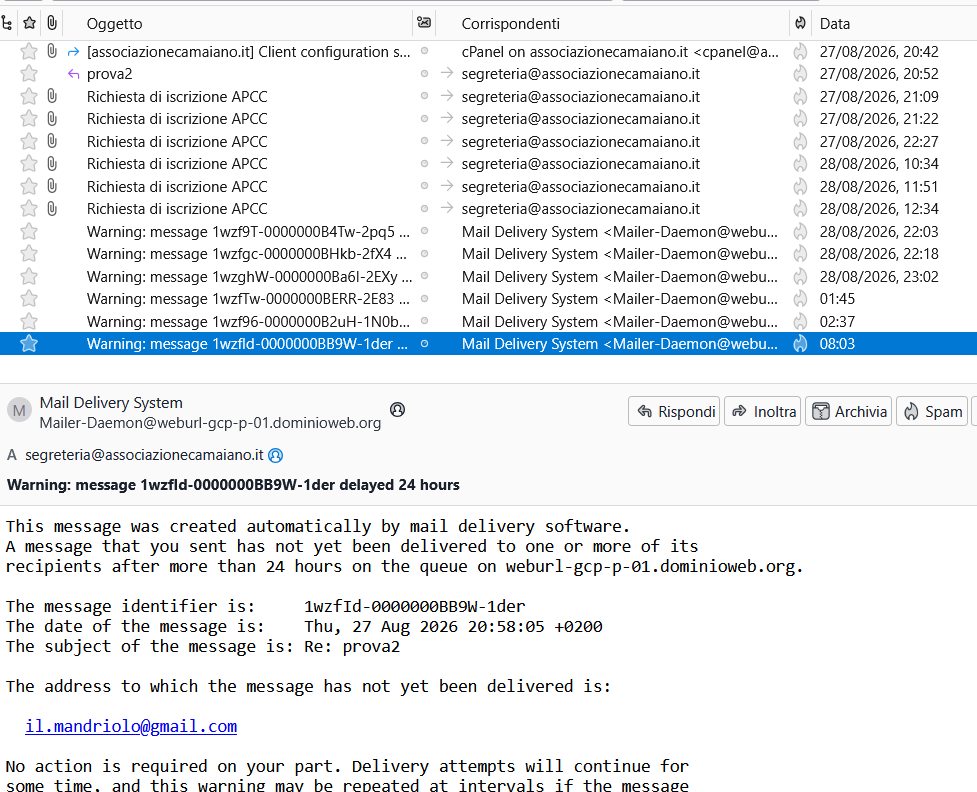Viewport: 977px width, 792px height.
Task: Star the Warning 1wzfgc message
Action: [29, 254]
